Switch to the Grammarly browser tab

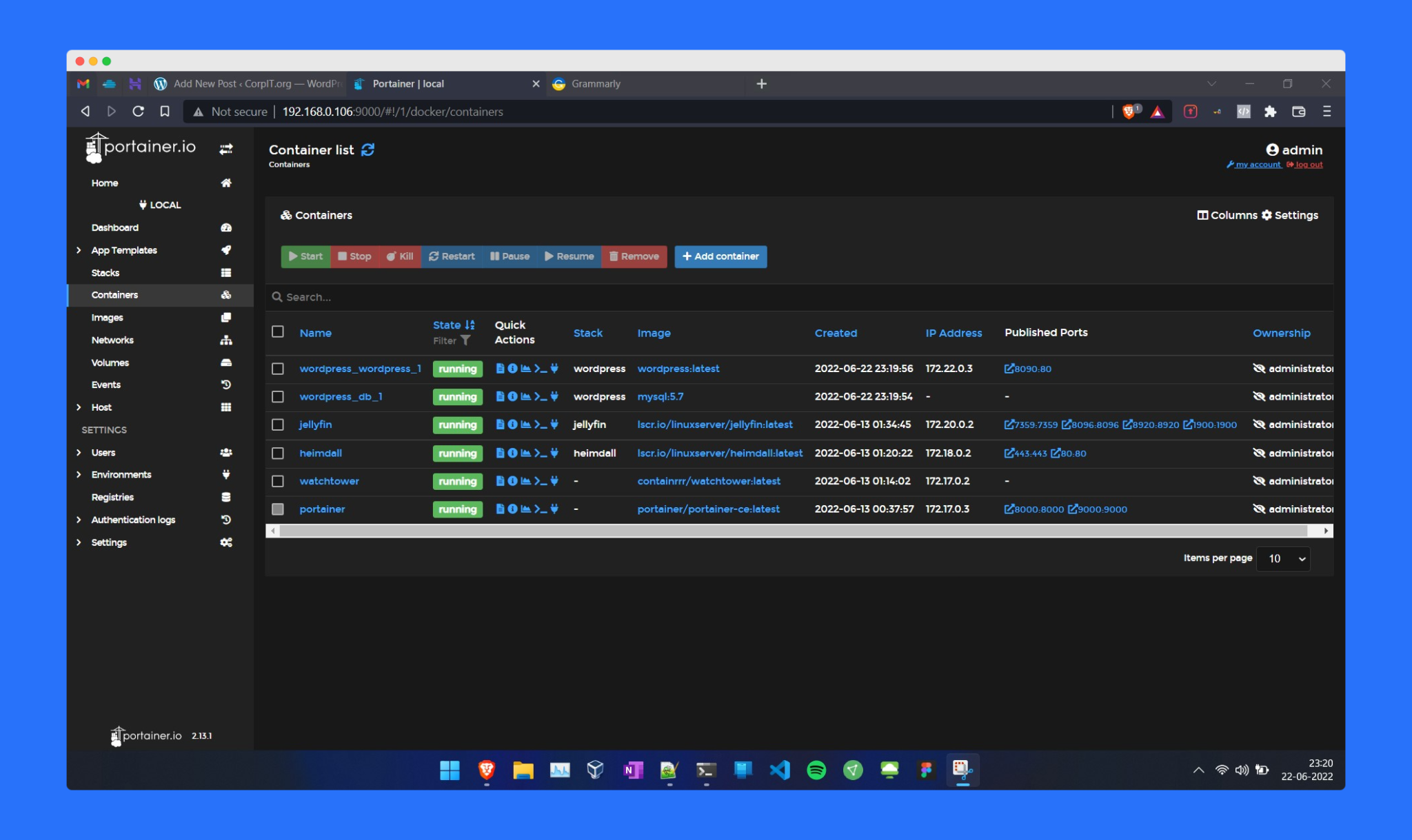pyautogui.click(x=596, y=83)
